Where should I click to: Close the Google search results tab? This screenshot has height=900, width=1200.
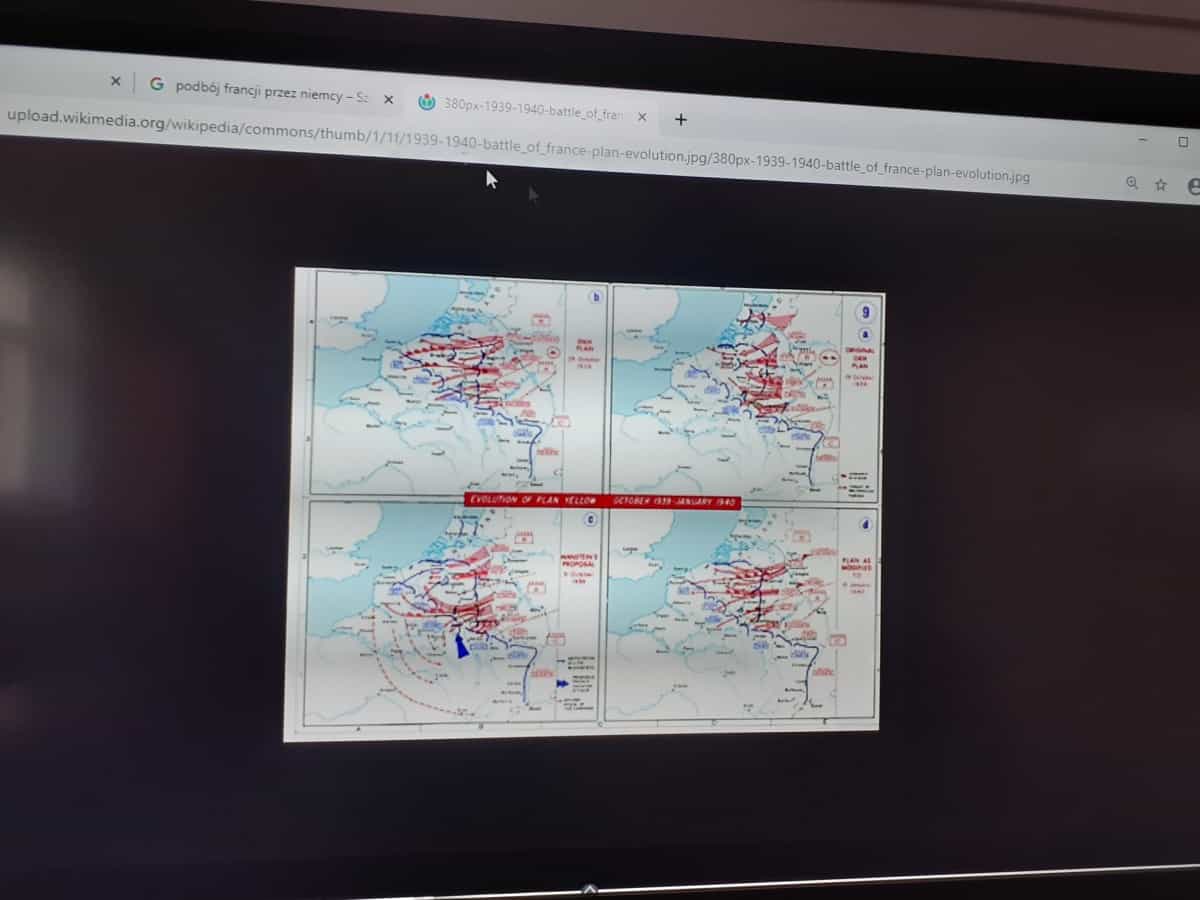point(388,99)
